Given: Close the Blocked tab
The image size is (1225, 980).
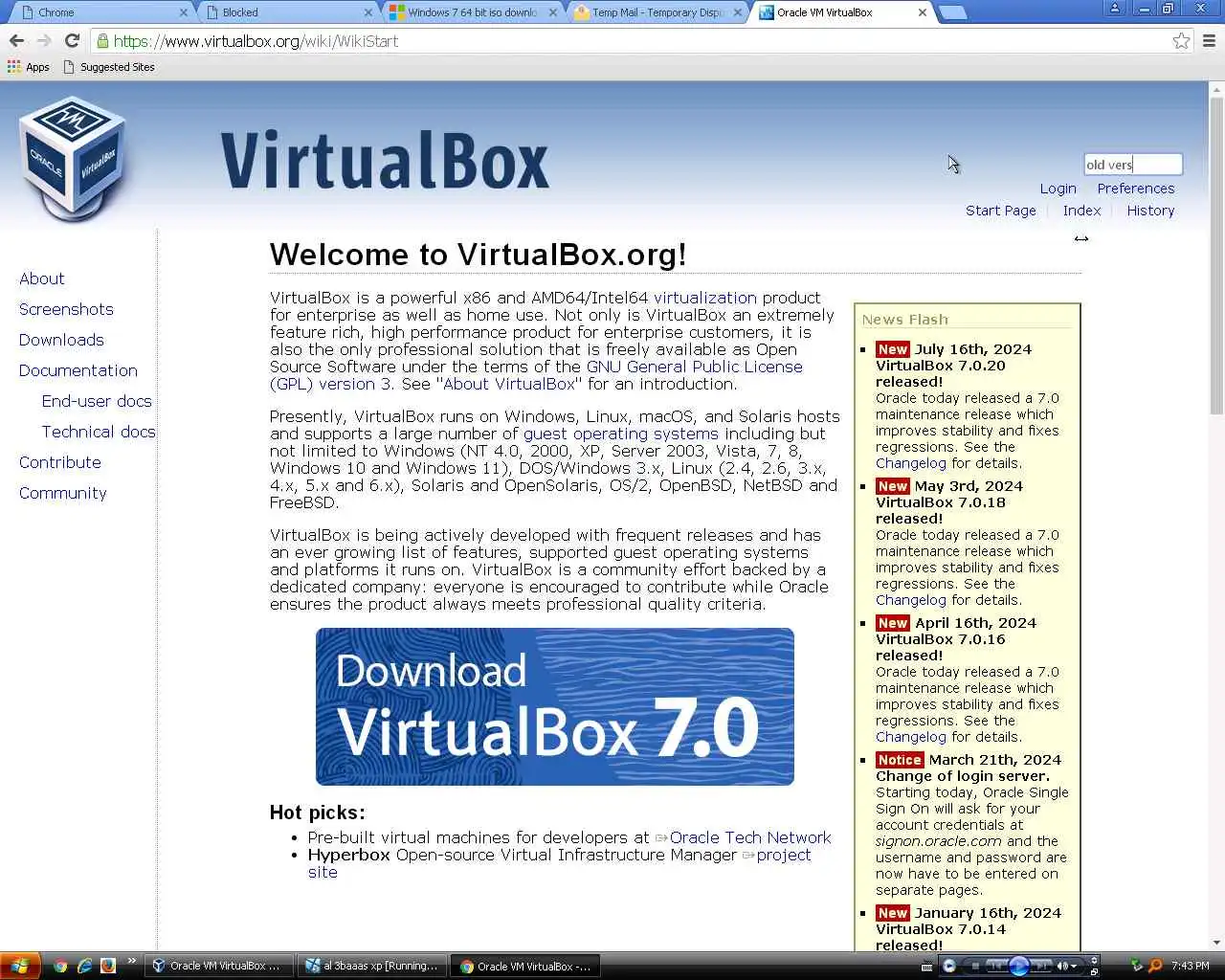Looking at the screenshot, I should 368,12.
